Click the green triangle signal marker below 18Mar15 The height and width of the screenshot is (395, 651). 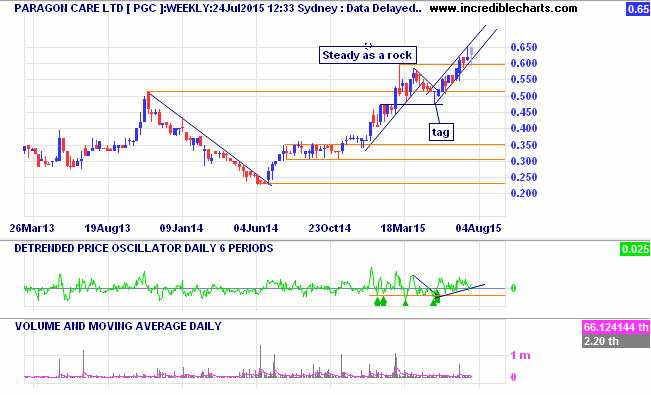pos(406,303)
